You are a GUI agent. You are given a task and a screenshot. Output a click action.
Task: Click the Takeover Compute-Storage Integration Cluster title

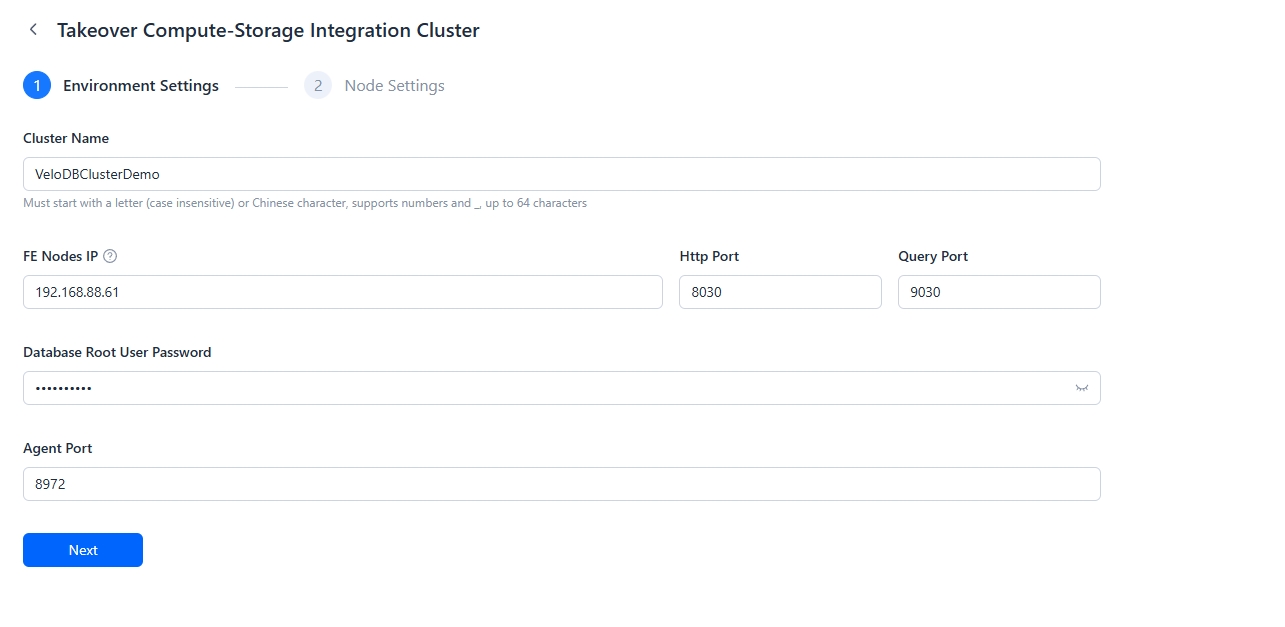(x=268, y=30)
